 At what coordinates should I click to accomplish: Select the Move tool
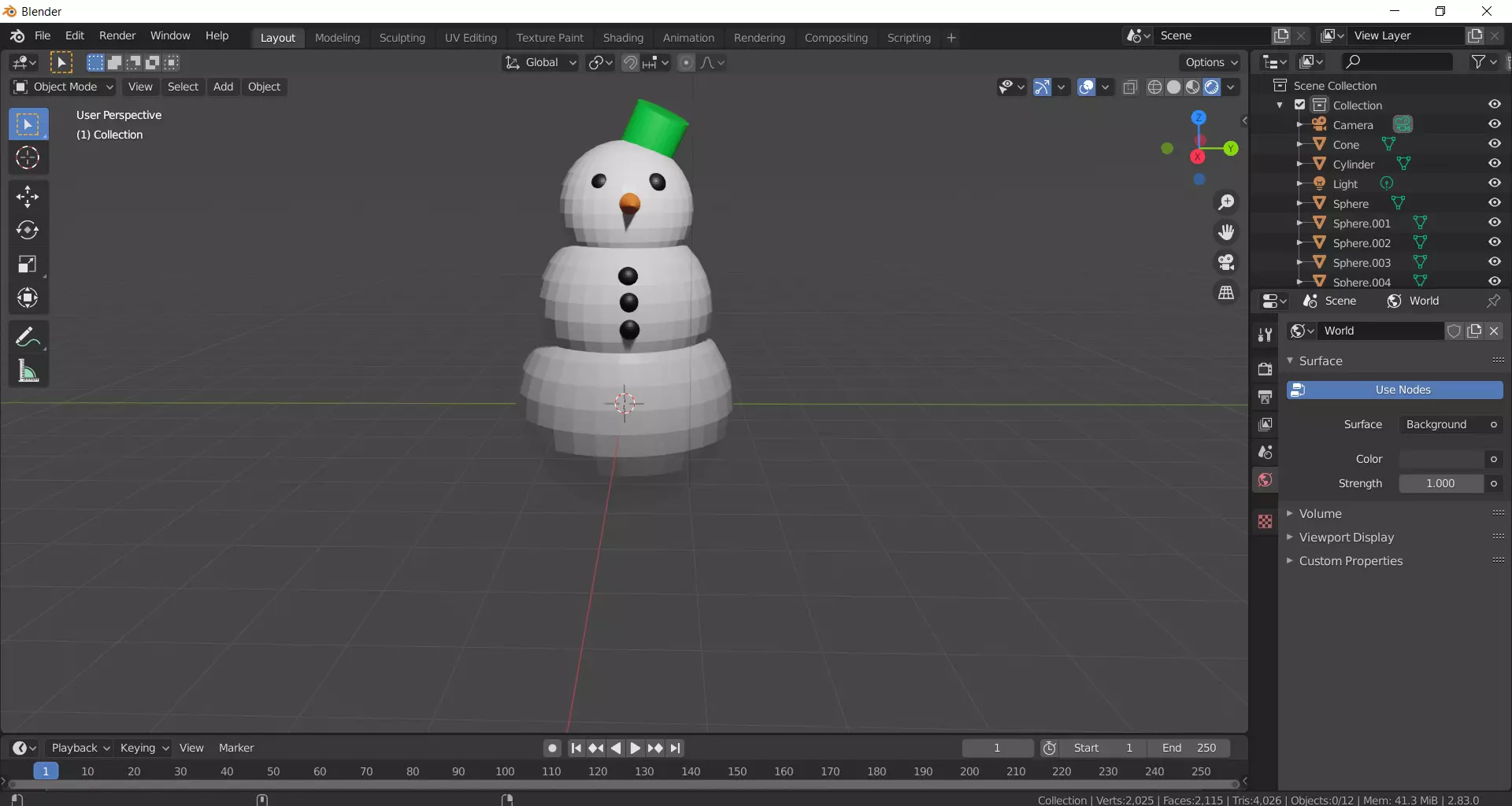point(28,197)
